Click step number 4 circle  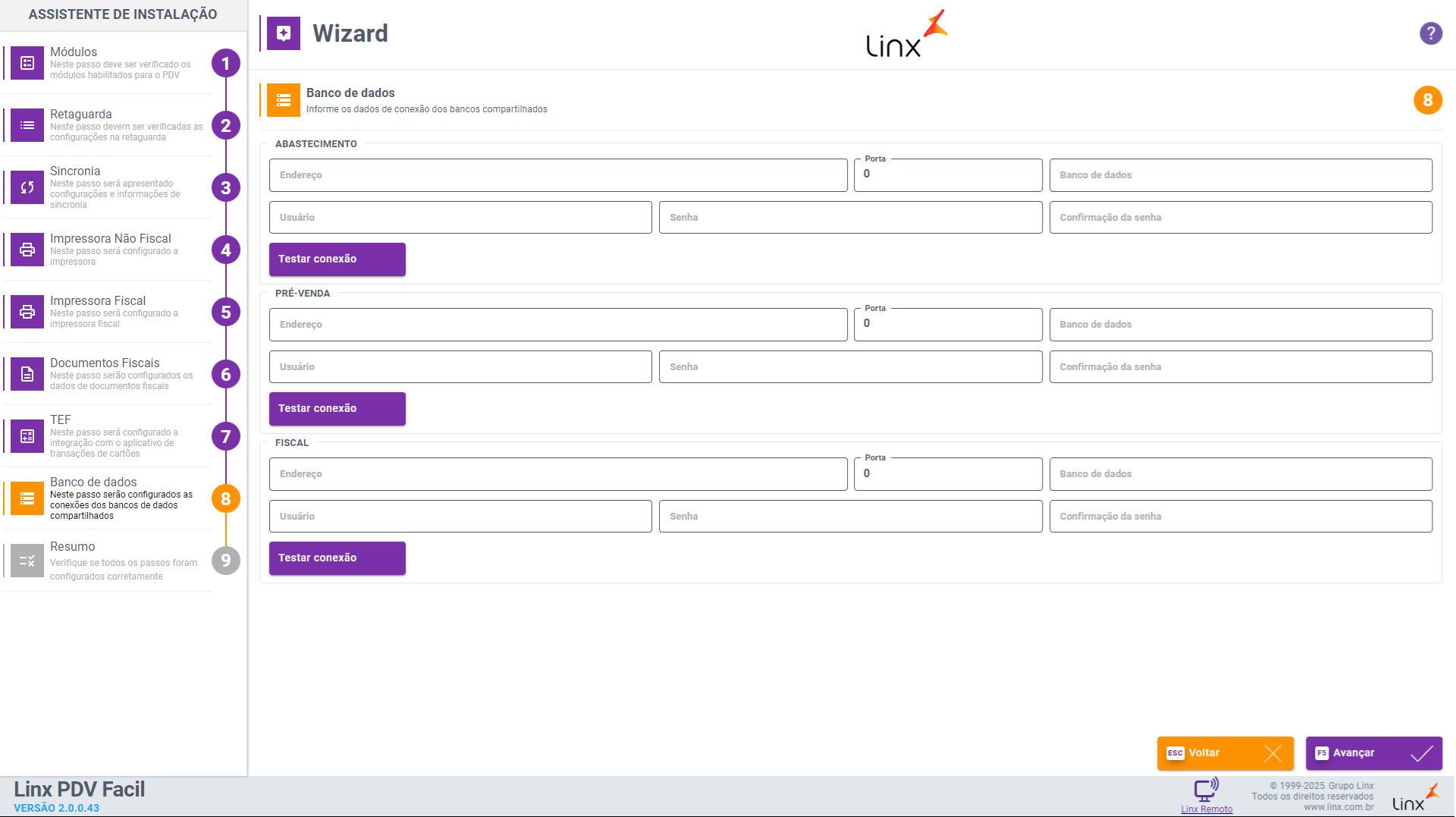point(226,250)
